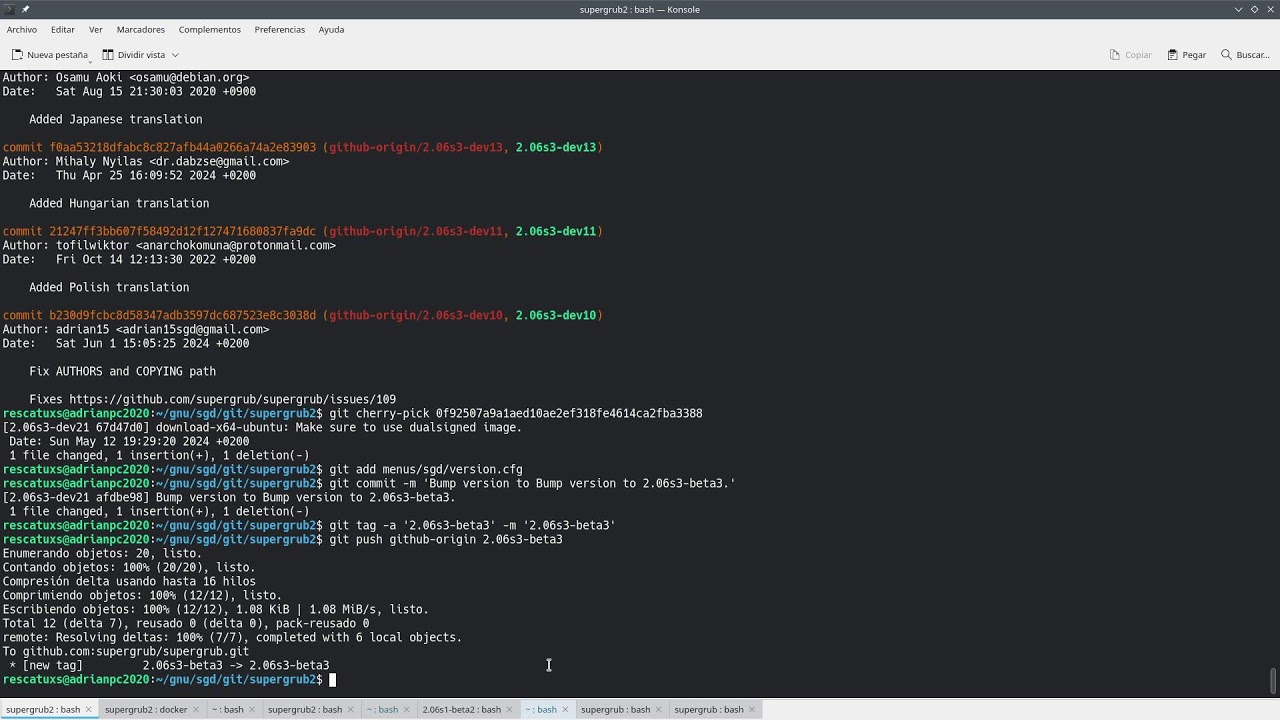The height and width of the screenshot is (720, 1280).
Task: Click 'Added Japanese translation' message
Action: 116,119
